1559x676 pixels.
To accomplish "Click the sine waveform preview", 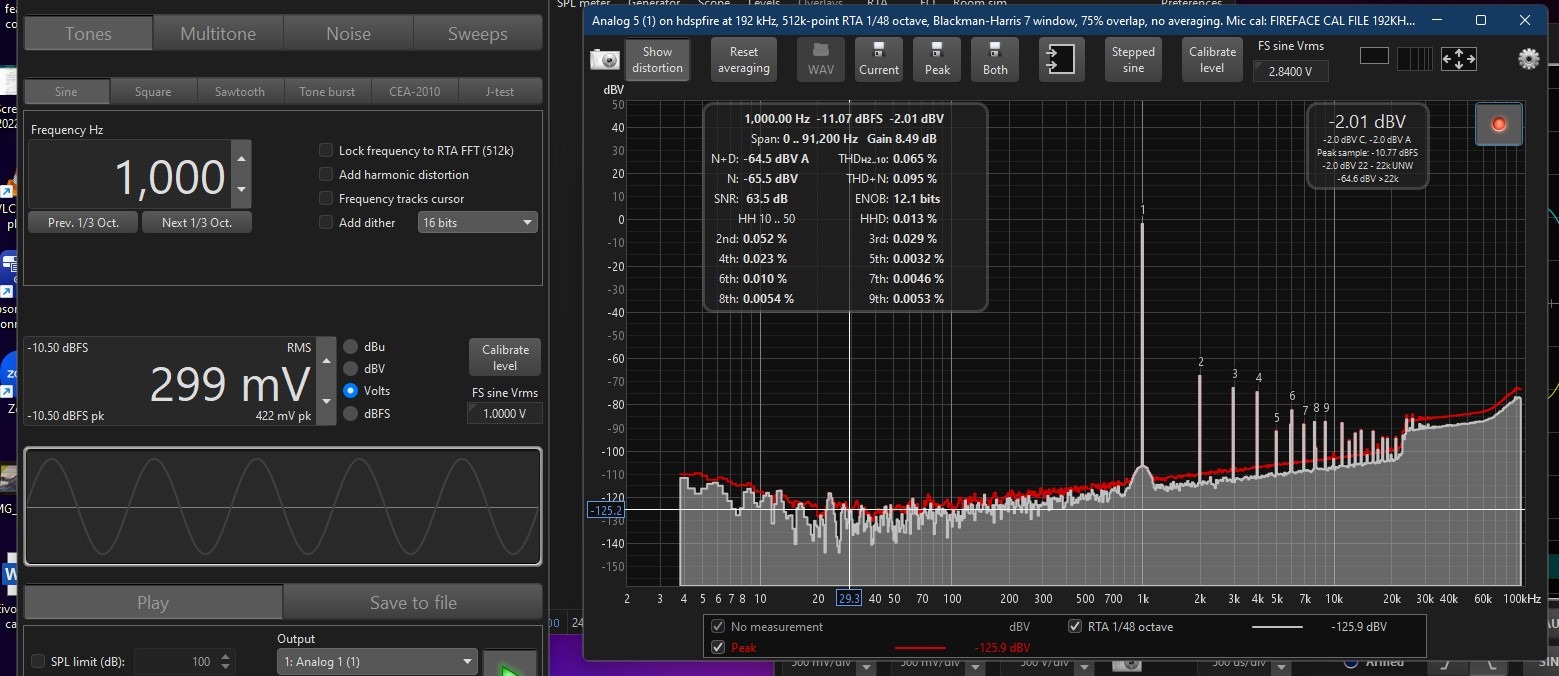I will 283,507.
